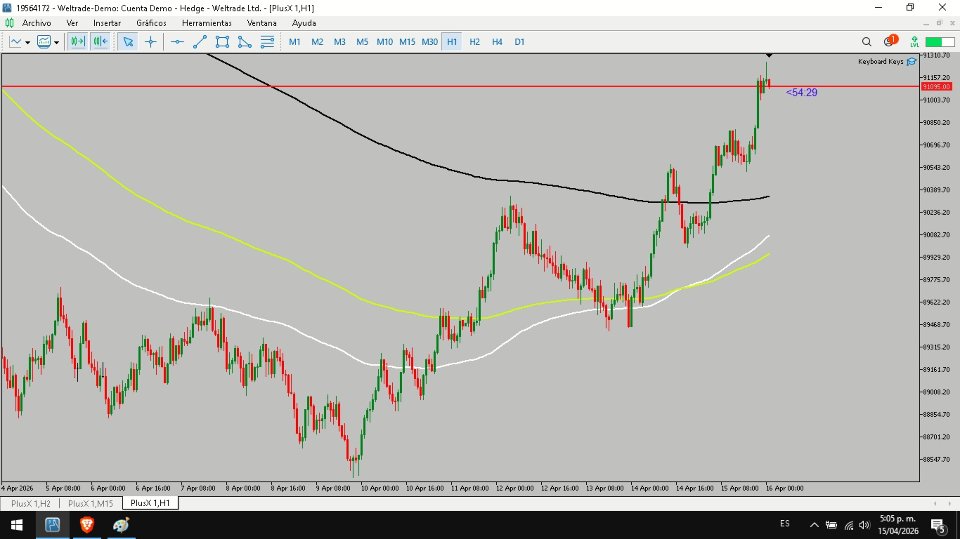Image resolution: width=960 pixels, height=539 pixels.
Task: Click the MetaTrader app icon beside Archivo
Action: point(9,23)
